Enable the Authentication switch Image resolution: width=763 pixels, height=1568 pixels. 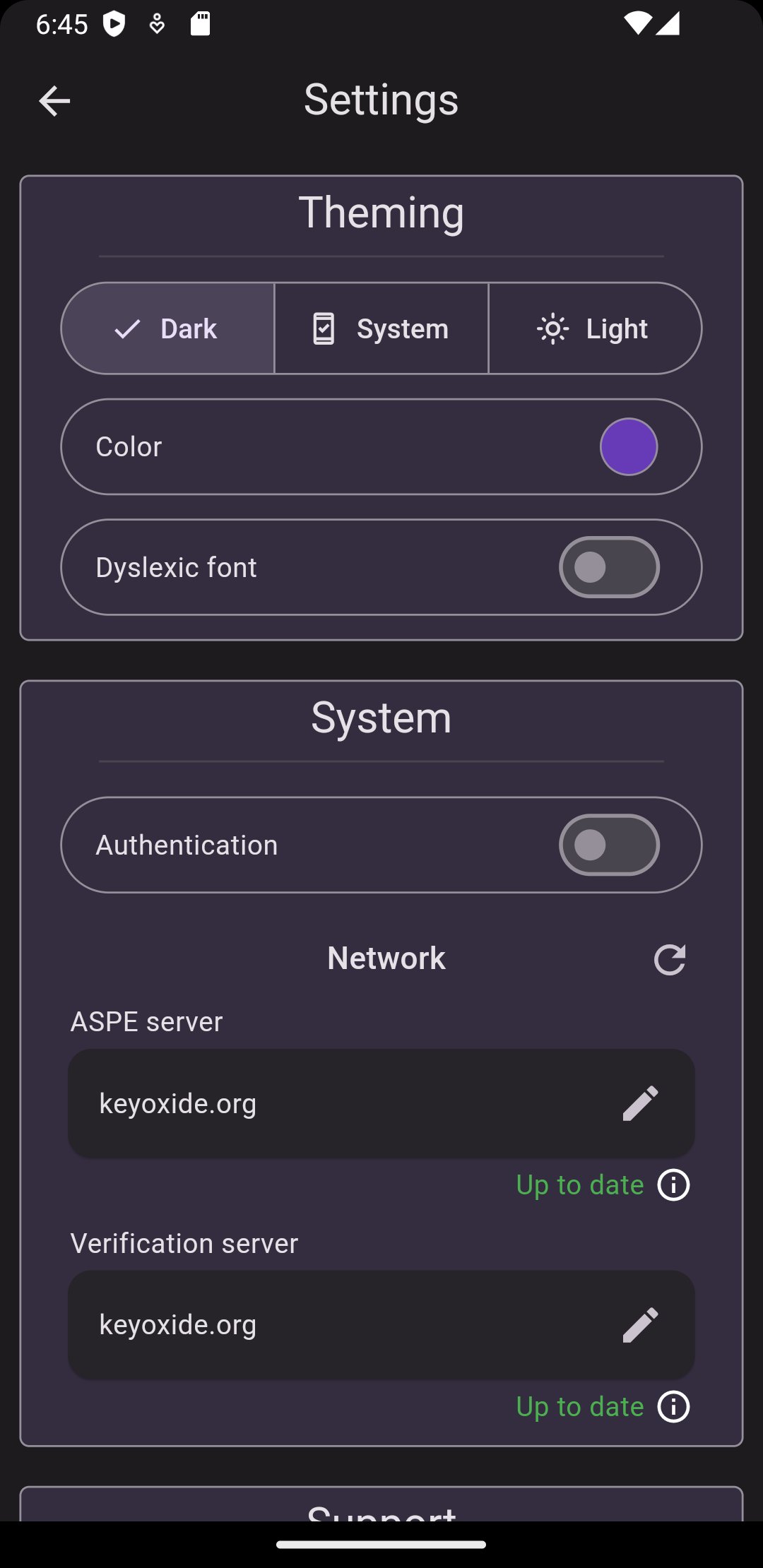609,845
